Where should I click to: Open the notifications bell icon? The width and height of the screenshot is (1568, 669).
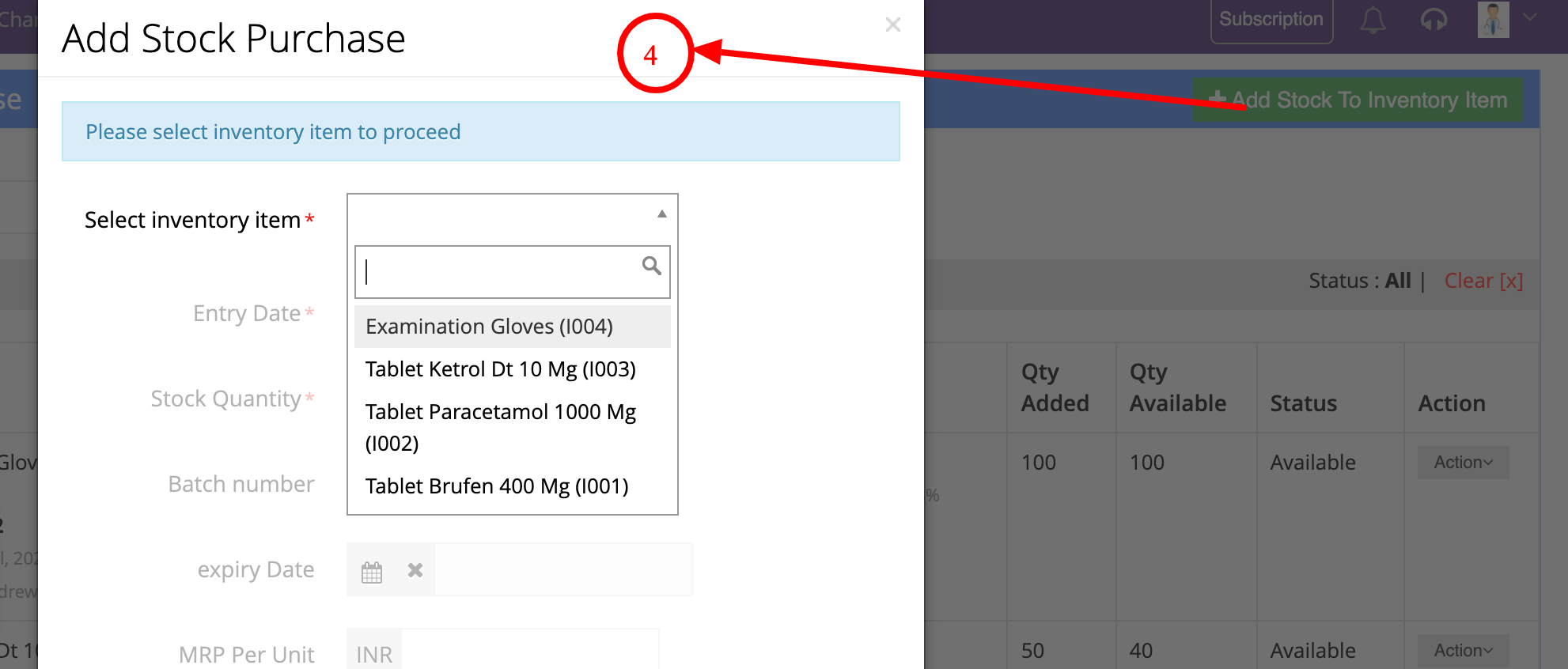pos(1373,20)
